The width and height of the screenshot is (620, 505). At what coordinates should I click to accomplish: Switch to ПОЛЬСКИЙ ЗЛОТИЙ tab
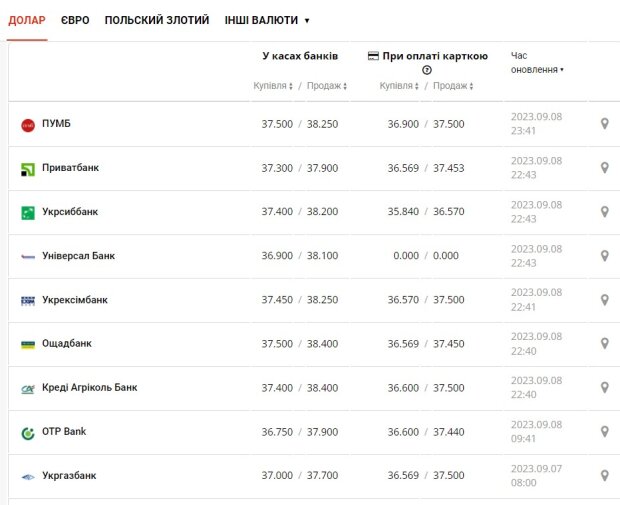157,20
